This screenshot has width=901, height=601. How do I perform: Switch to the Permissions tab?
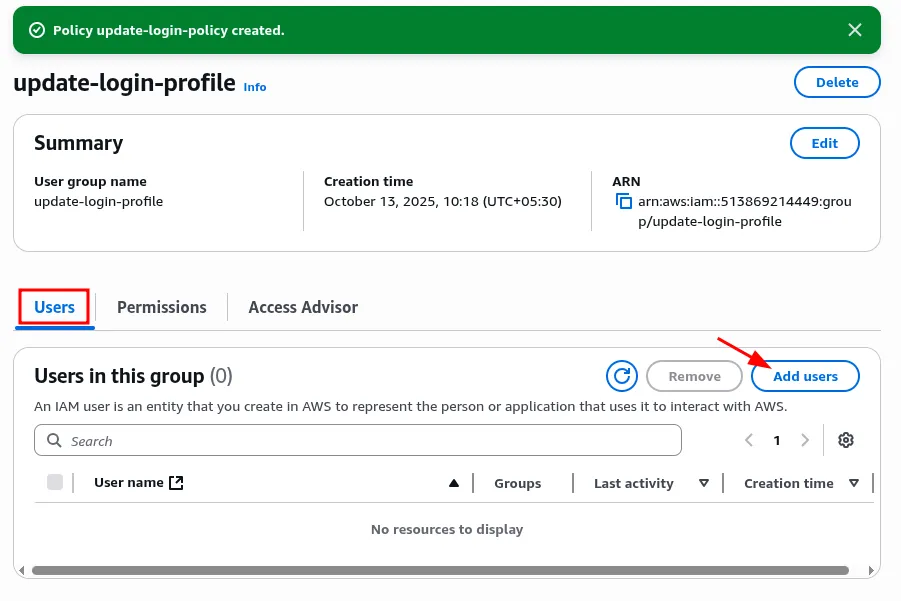coord(161,307)
